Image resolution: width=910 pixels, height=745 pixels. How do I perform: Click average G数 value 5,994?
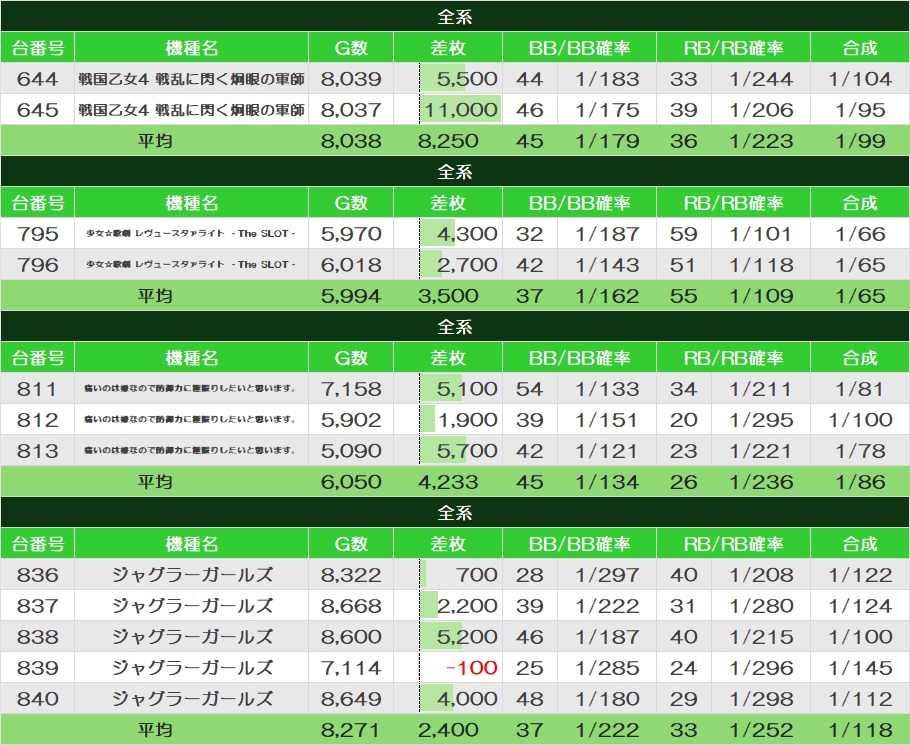pyautogui.click(x=351, y=296)
